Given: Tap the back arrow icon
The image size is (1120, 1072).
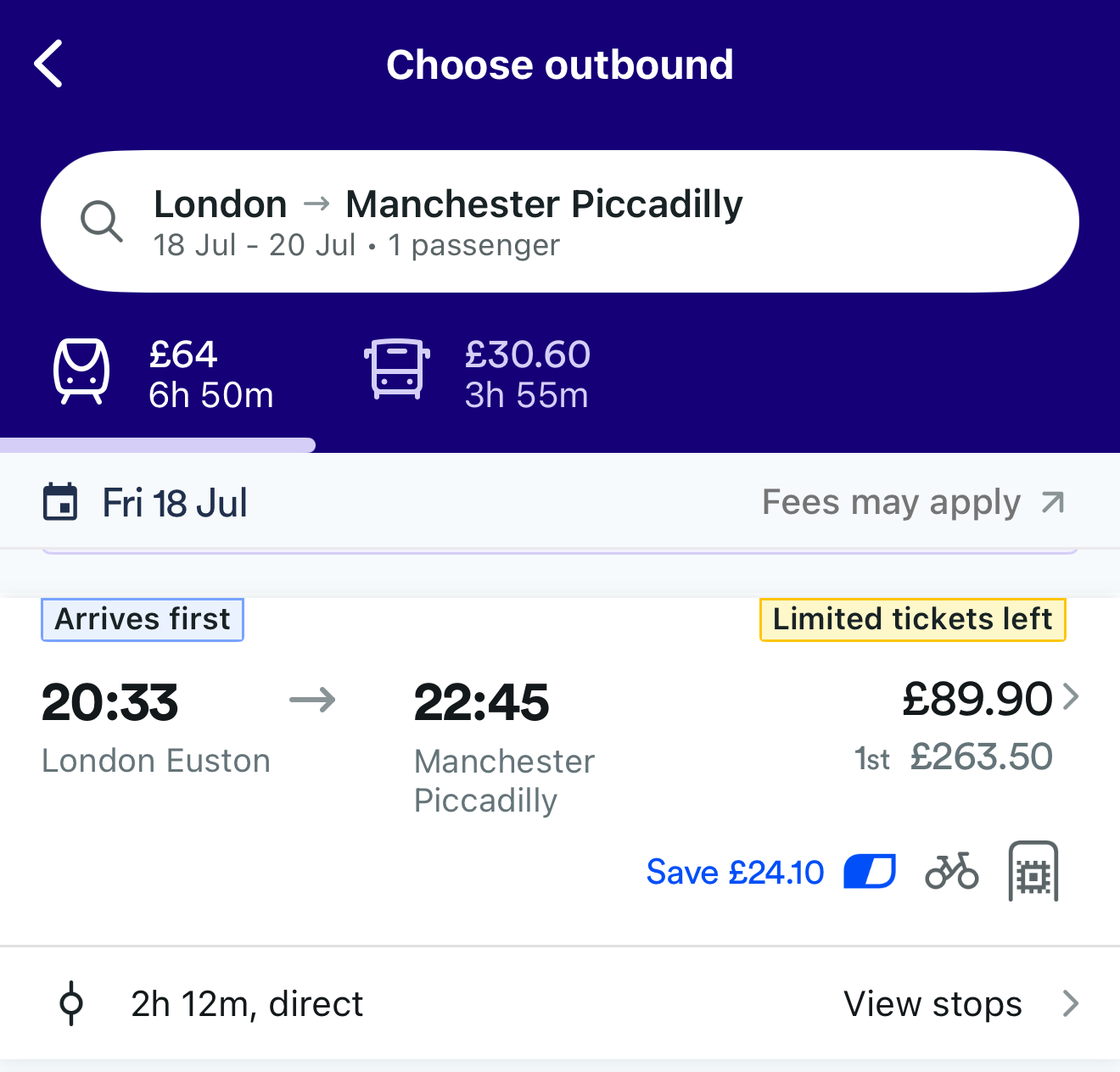Looking at the screenshot, I should pyautogui.click(x=49, y=64).
